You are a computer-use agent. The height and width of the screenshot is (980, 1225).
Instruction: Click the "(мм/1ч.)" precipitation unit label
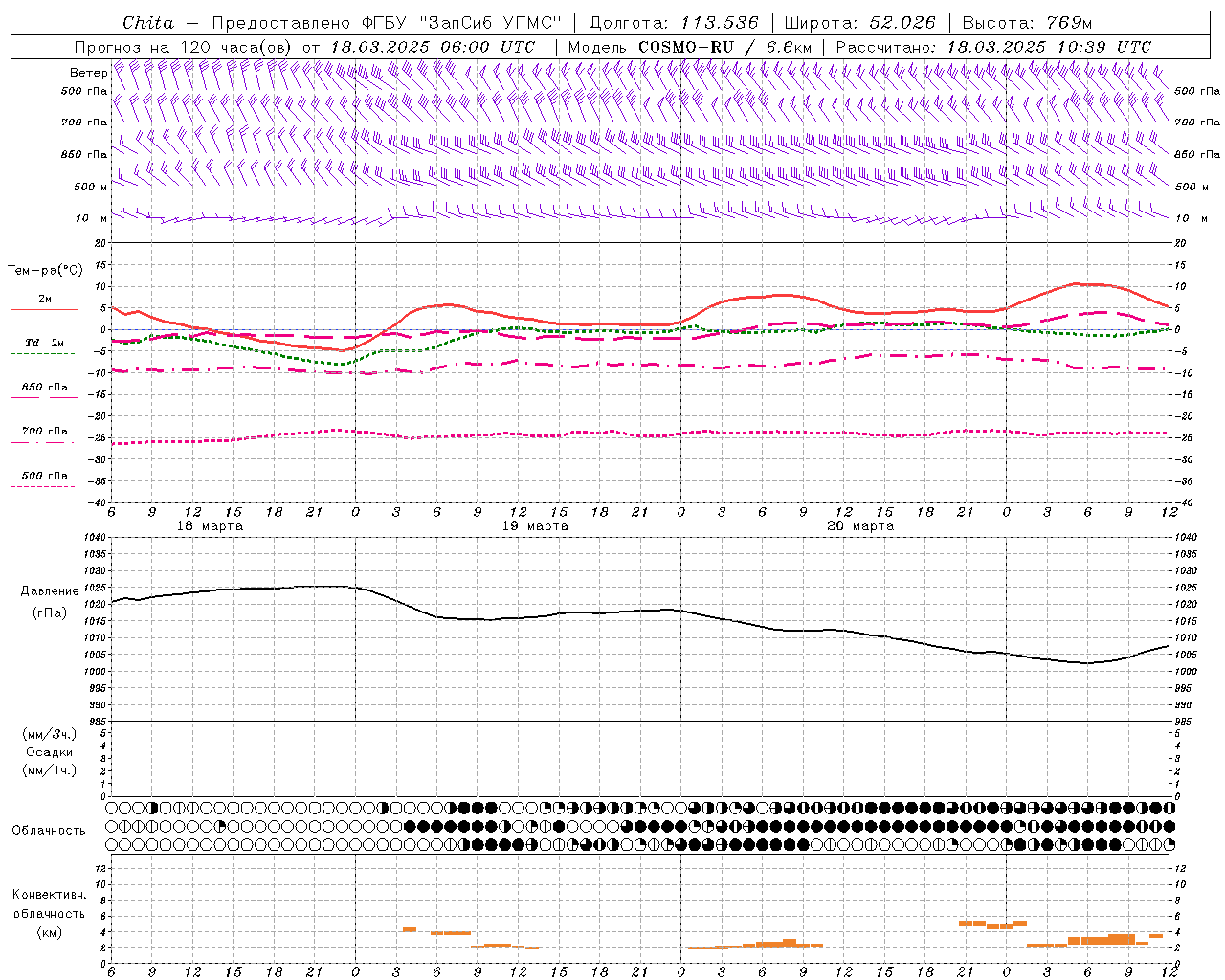[50, 770]
